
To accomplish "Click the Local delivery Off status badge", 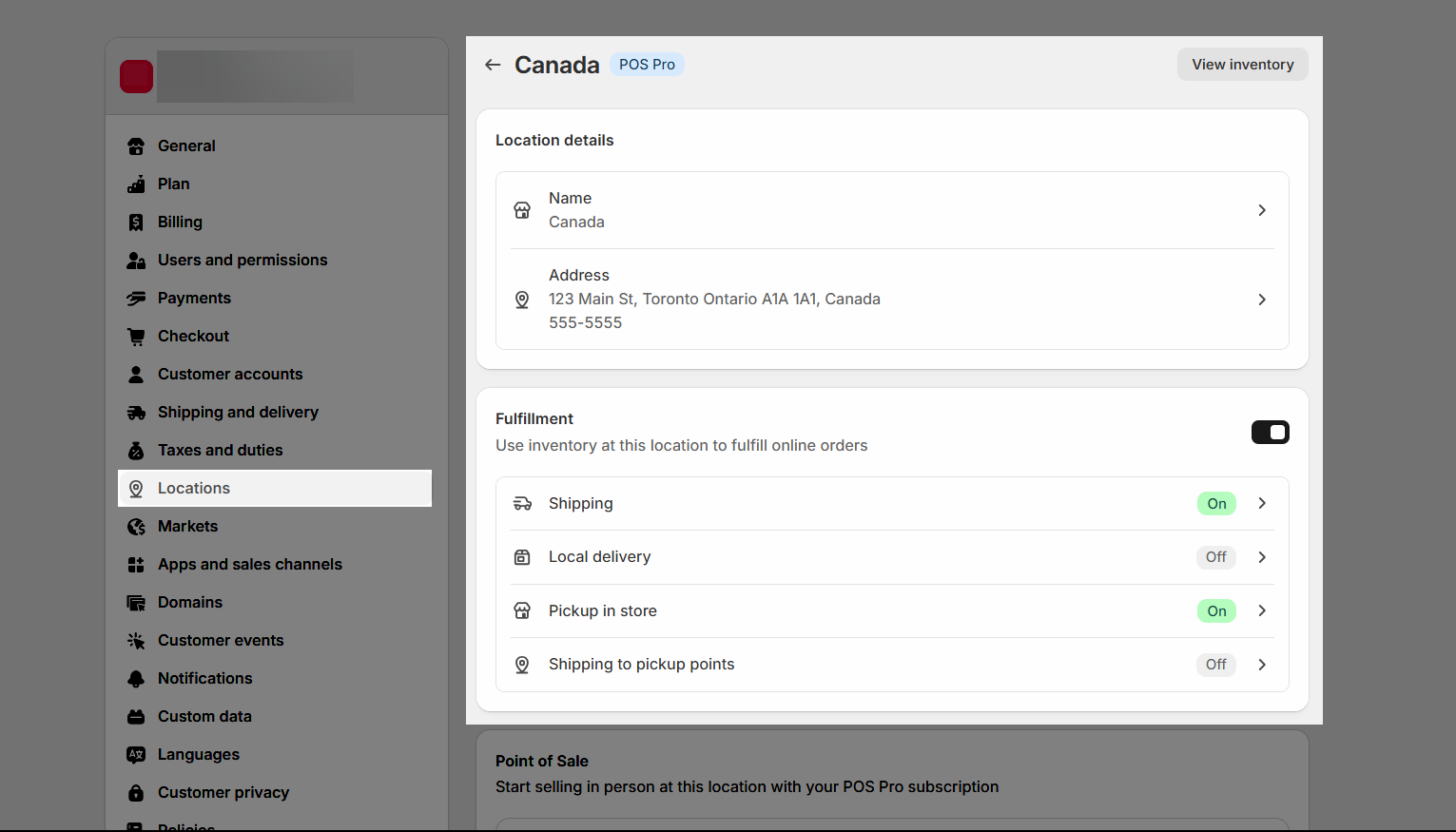I will (x=1215, y=557).
